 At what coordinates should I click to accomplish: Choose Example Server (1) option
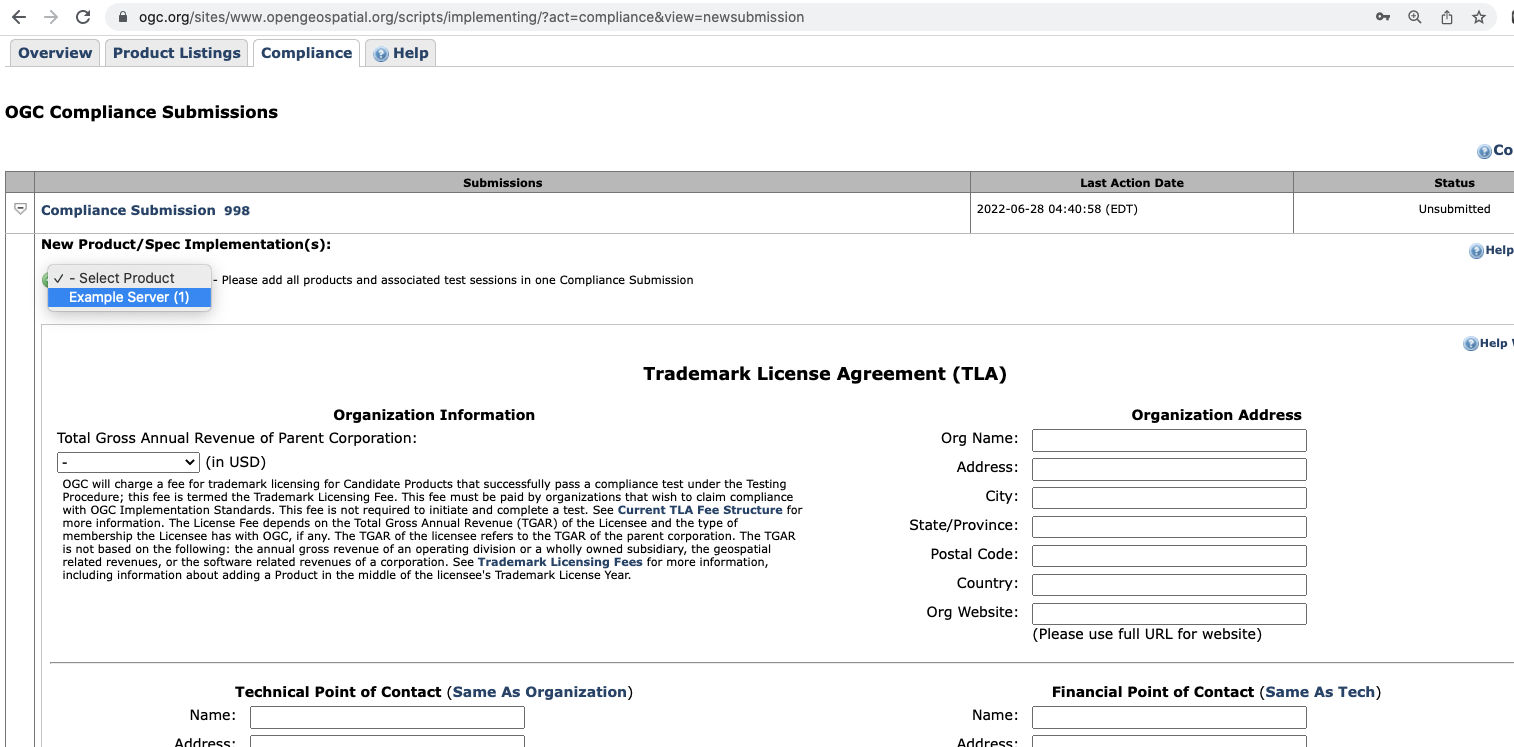click(x=129, y=297)
